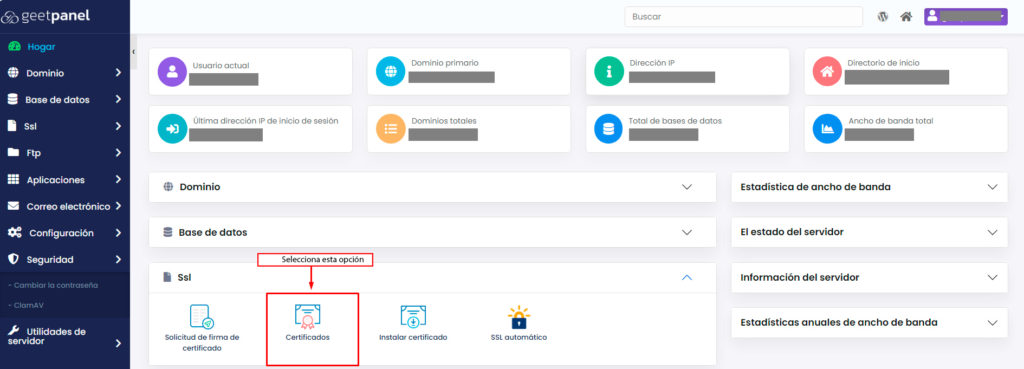Image resolution: width=1024 pixels, height=369 pixels.
Task: Expand Información del servidor panel
Action: [869, 278]
